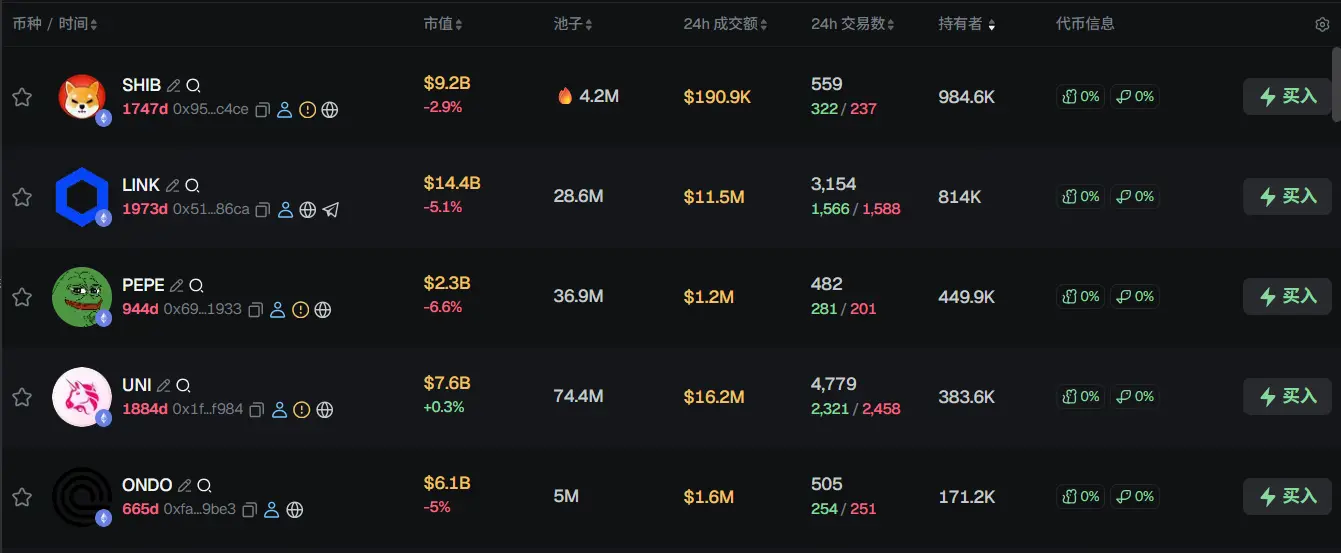
Task: Buy UNI using the 买入 button
Action: coord(1287,397)
